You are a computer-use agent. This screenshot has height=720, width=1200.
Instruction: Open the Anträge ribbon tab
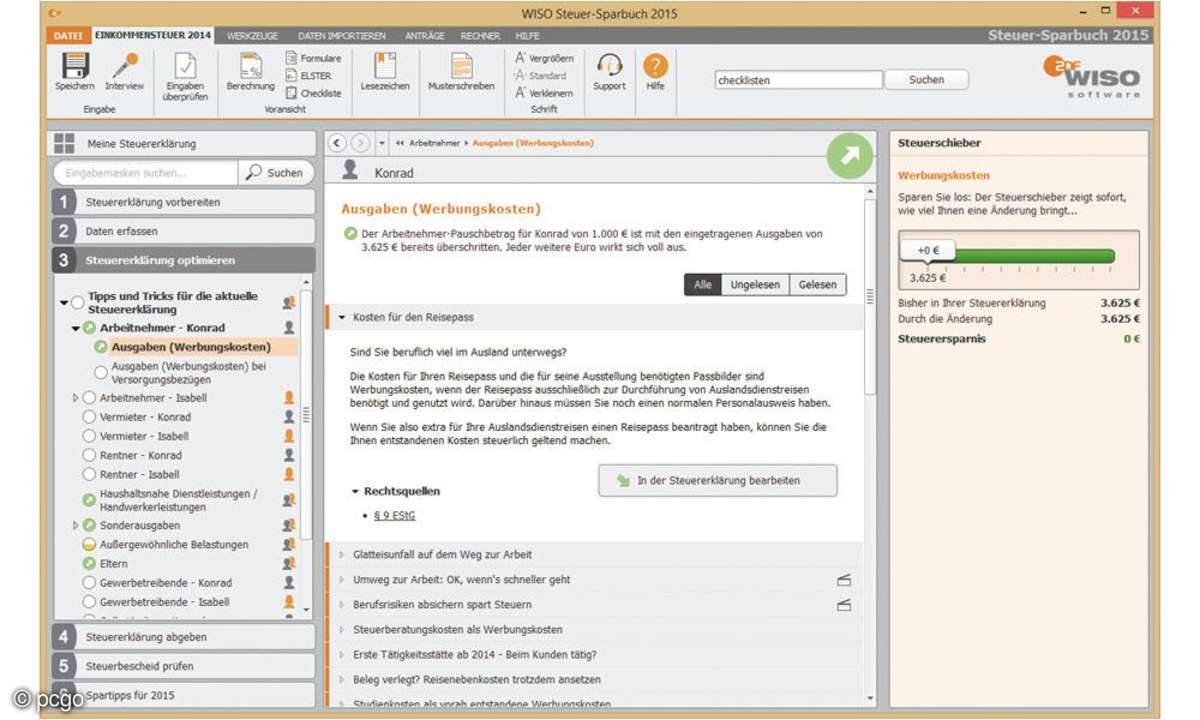tap(424, 35)
